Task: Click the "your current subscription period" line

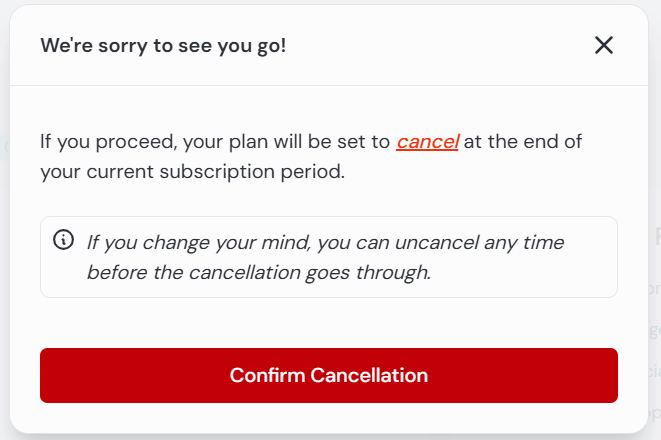Action: (192, 172)
